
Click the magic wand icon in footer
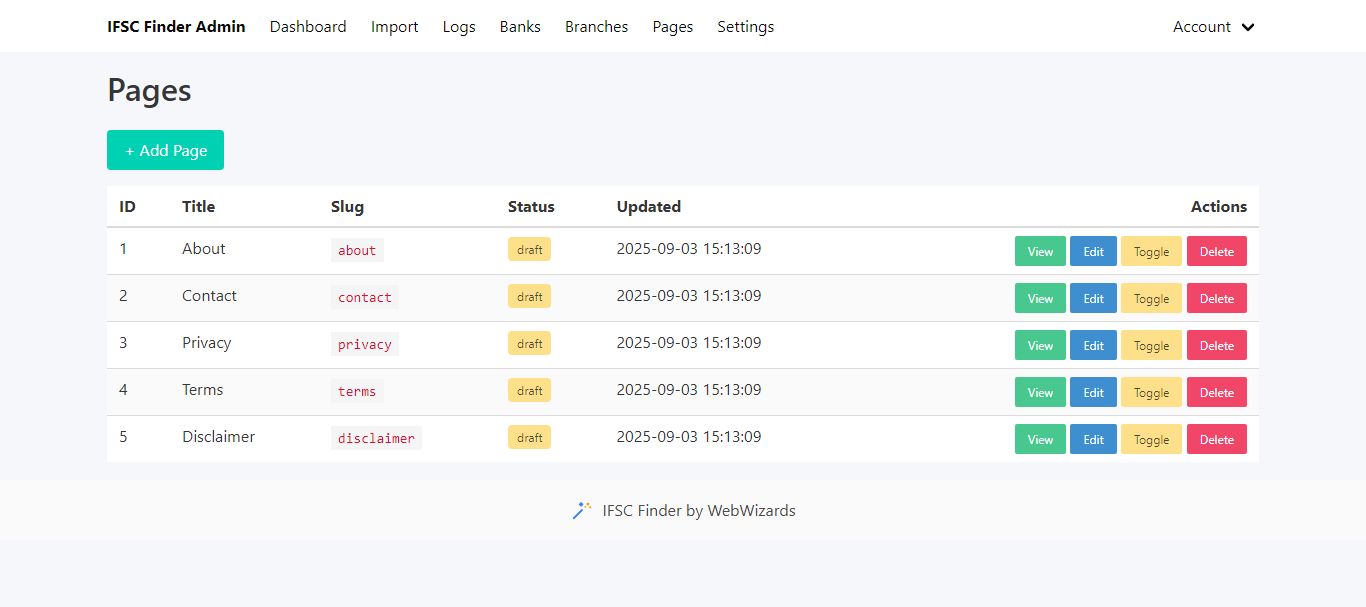point(581,510)
